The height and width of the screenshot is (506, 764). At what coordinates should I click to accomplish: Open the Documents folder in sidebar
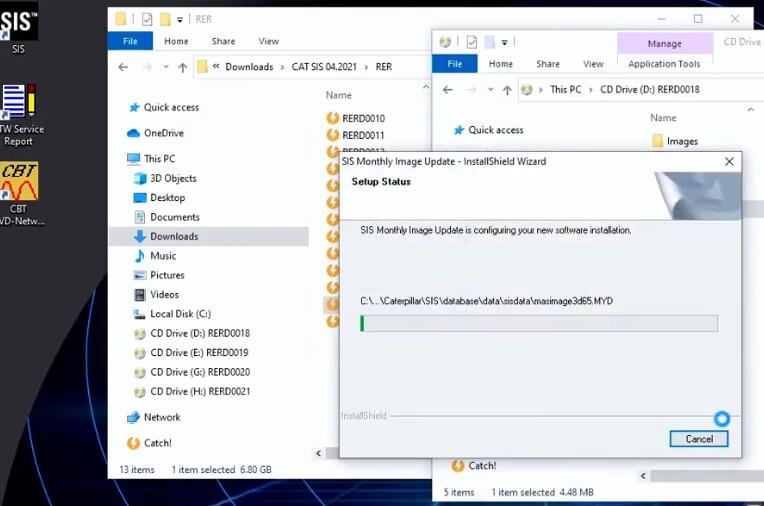click(x=174, y=217)
